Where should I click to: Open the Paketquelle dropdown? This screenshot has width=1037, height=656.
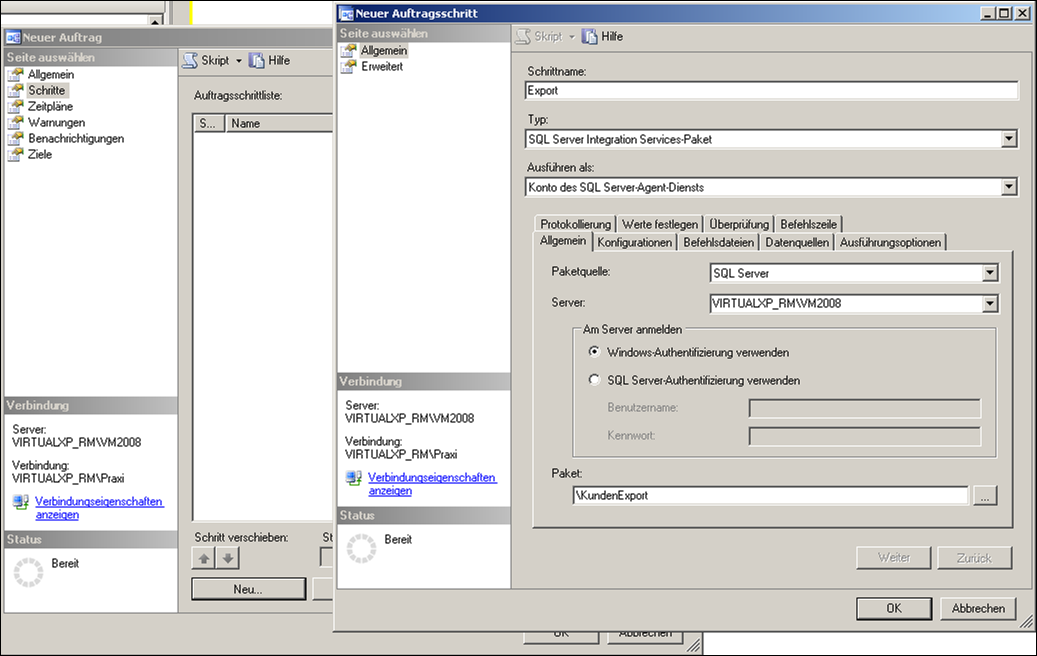[x=989, y=273]
